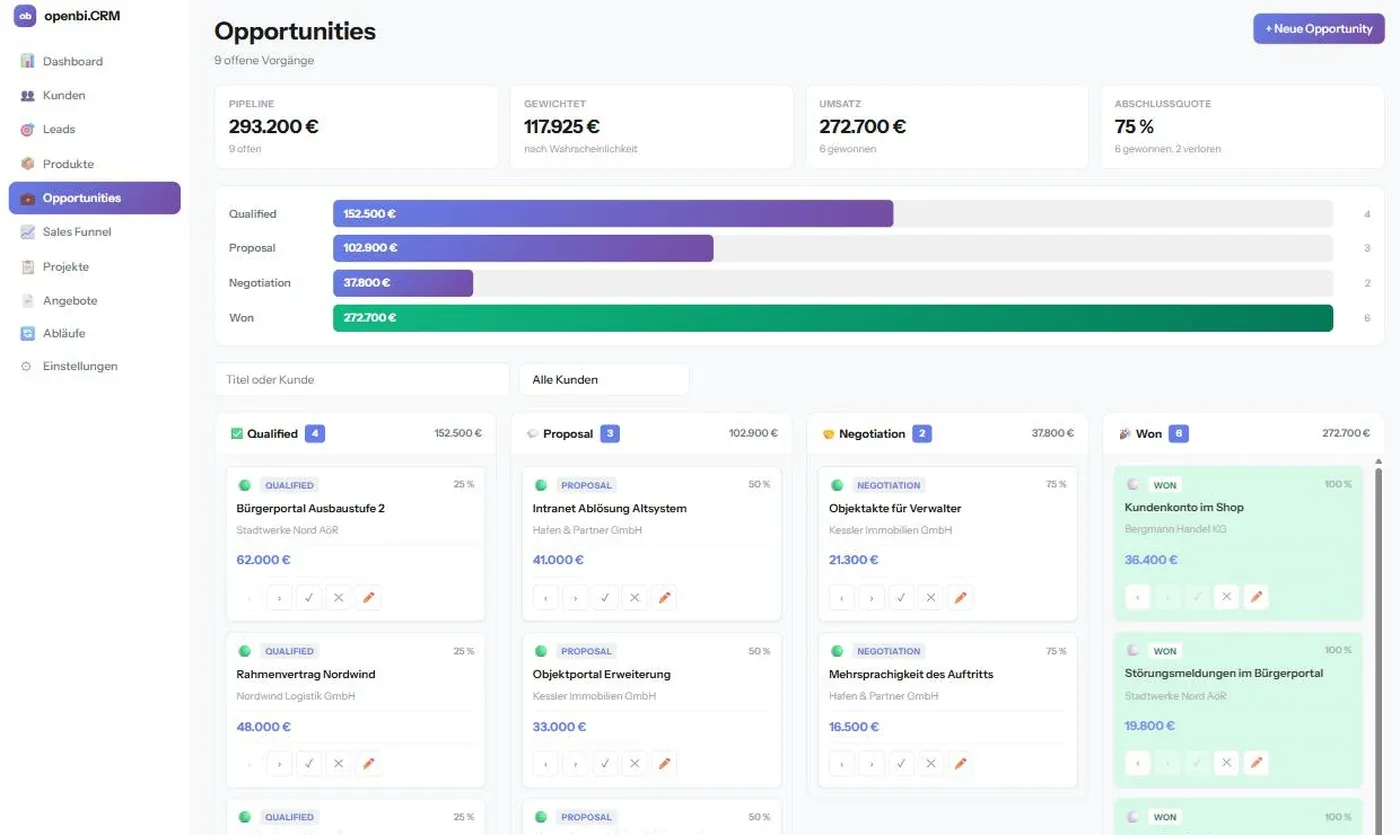This screenshot has height=835, width=1400.
Task: Open Abläufe in the sidebar
Action: click(94, 333)
